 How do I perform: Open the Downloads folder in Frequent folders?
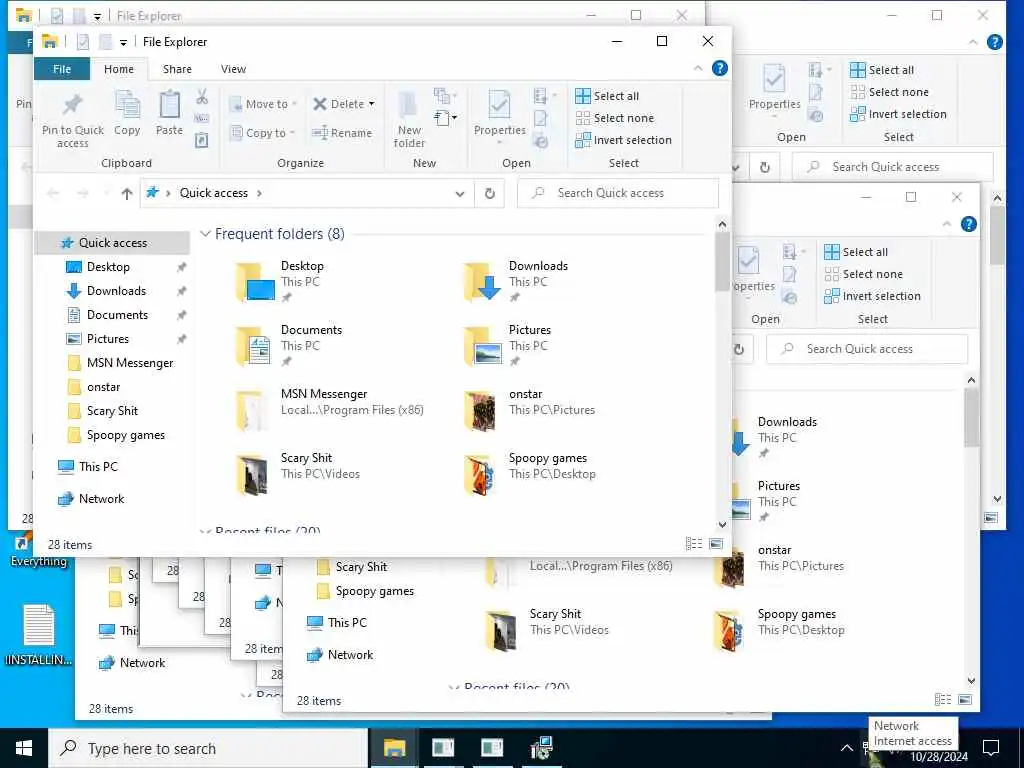tap(516, 281)
